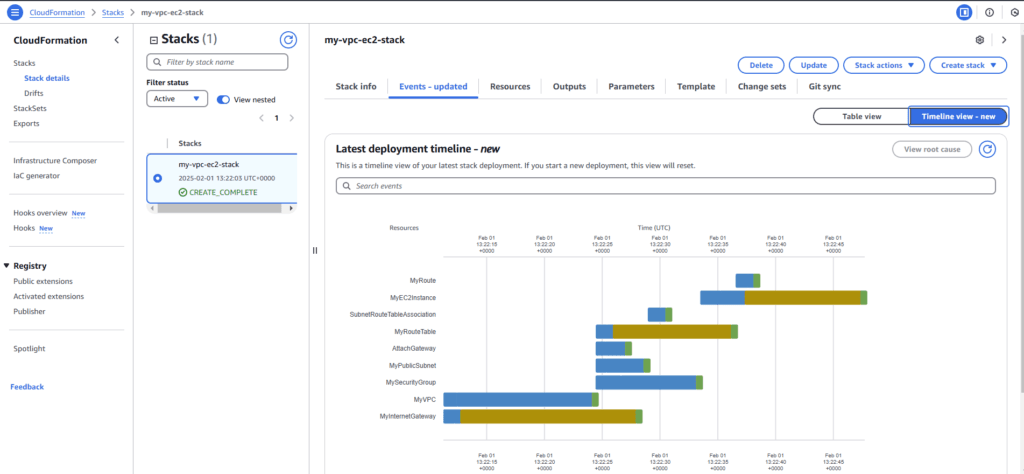The width and height of the screenshot is (1024, 474).
Task: Switch to Table view
Action: (x=861, y=116)
